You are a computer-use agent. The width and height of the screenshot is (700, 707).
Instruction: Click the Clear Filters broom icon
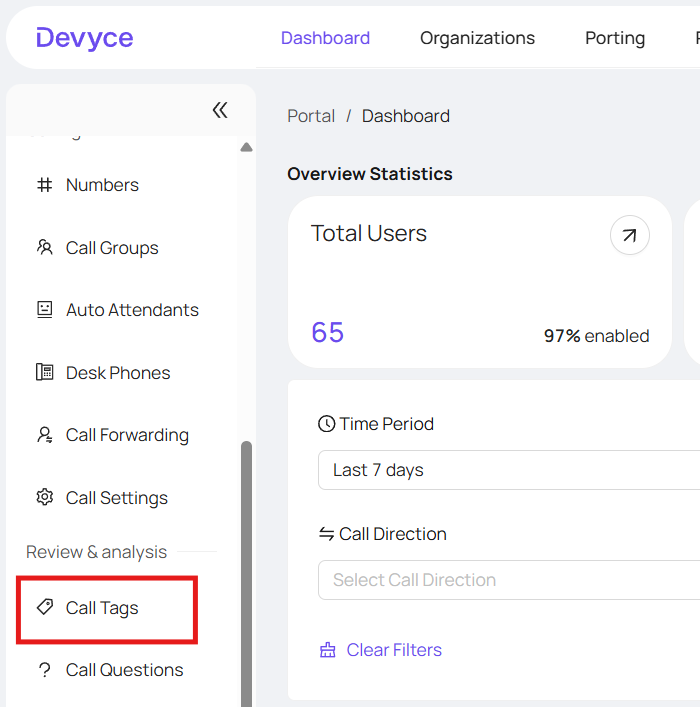click(x=327, y=650)
